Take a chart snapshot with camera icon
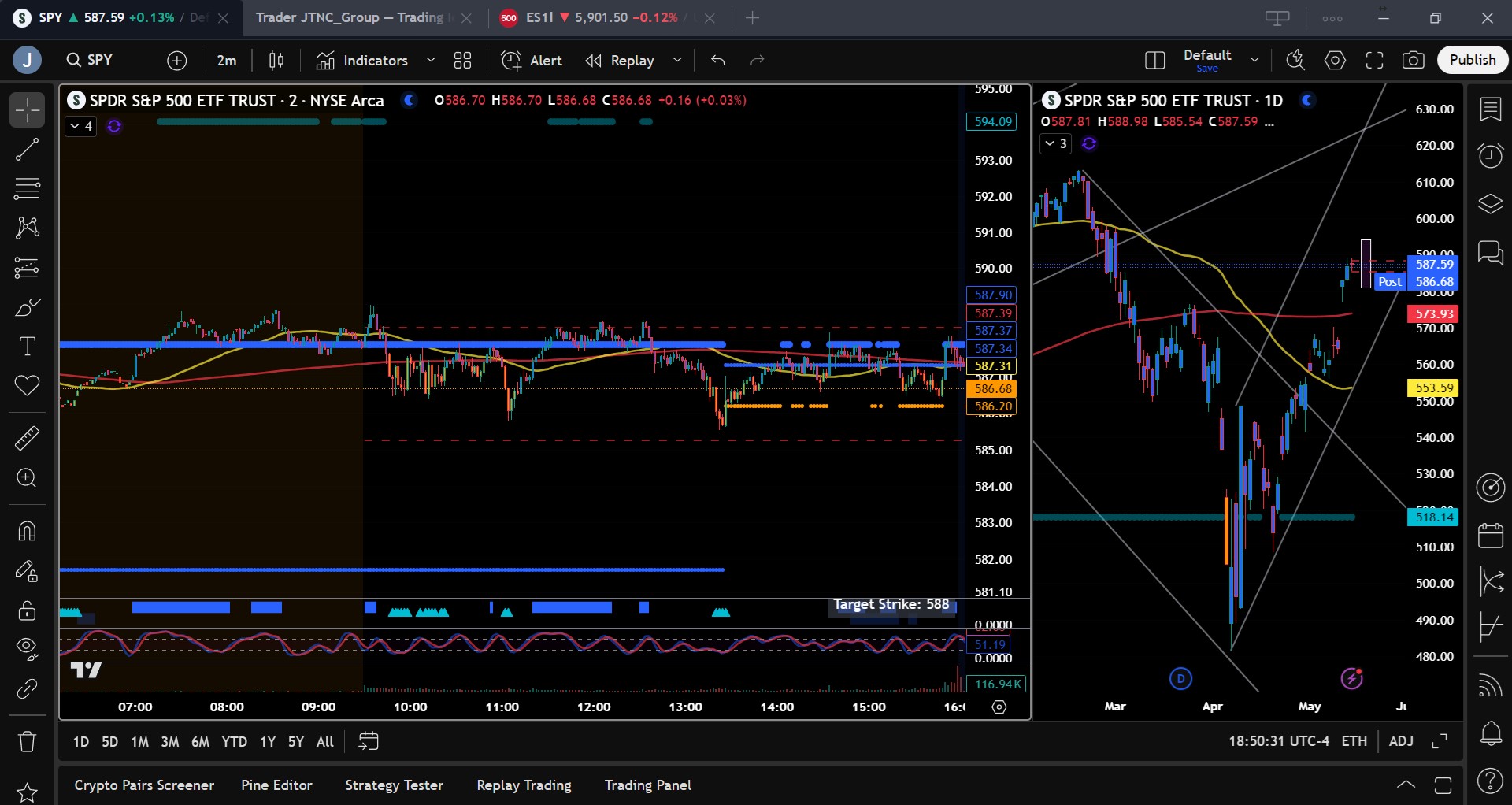Viewport: 1512px width, 805px height. (x=1414, y=61)
